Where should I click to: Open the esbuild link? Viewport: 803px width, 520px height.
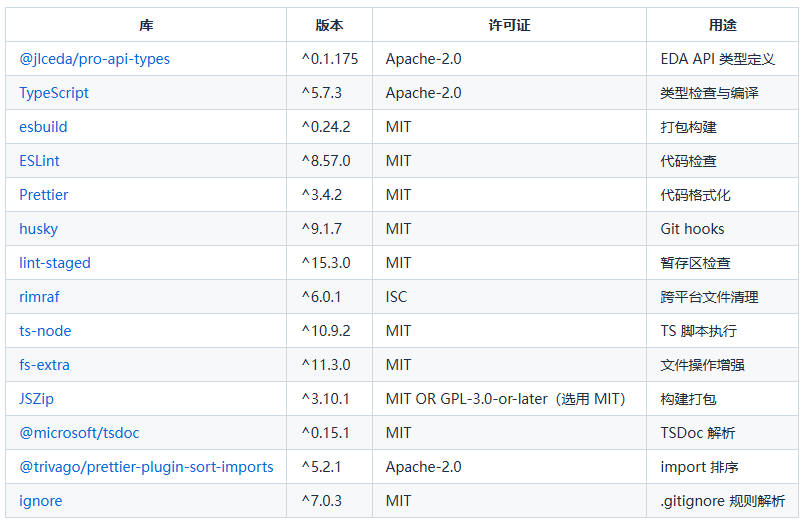click(43, 127)
